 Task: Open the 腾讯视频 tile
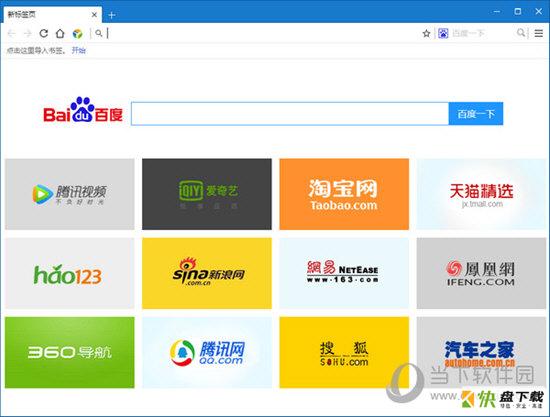(x=69, y=194)
